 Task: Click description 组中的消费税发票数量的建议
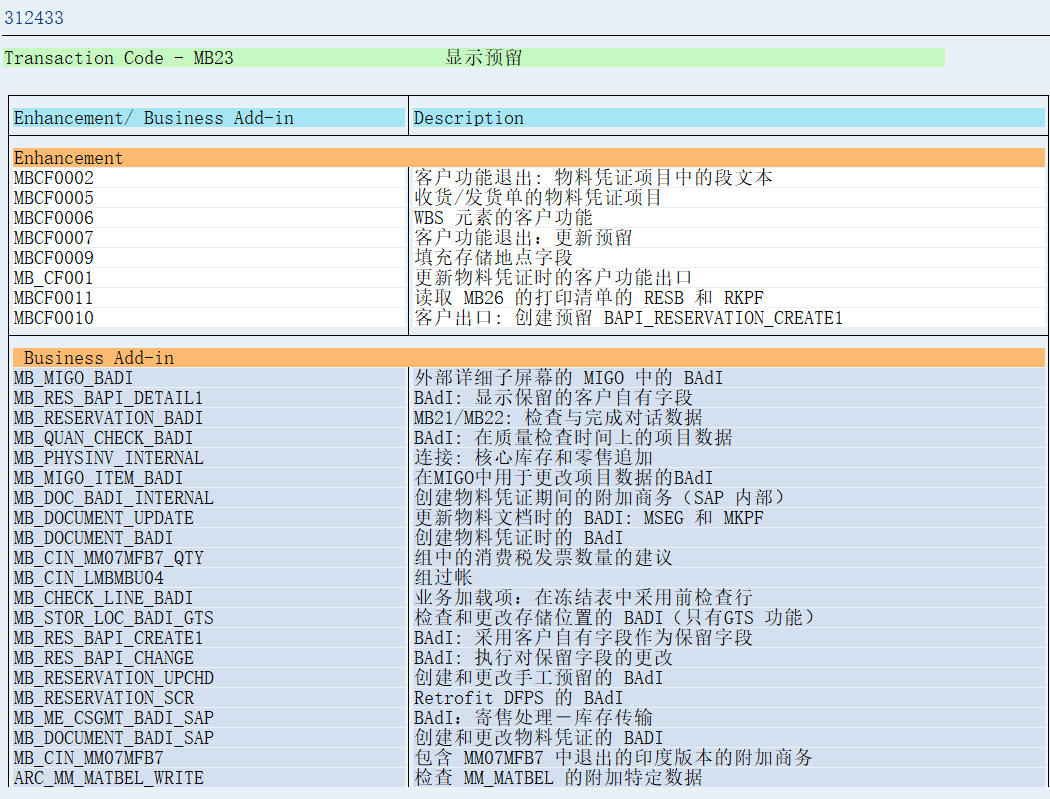[x=543, y=558]
